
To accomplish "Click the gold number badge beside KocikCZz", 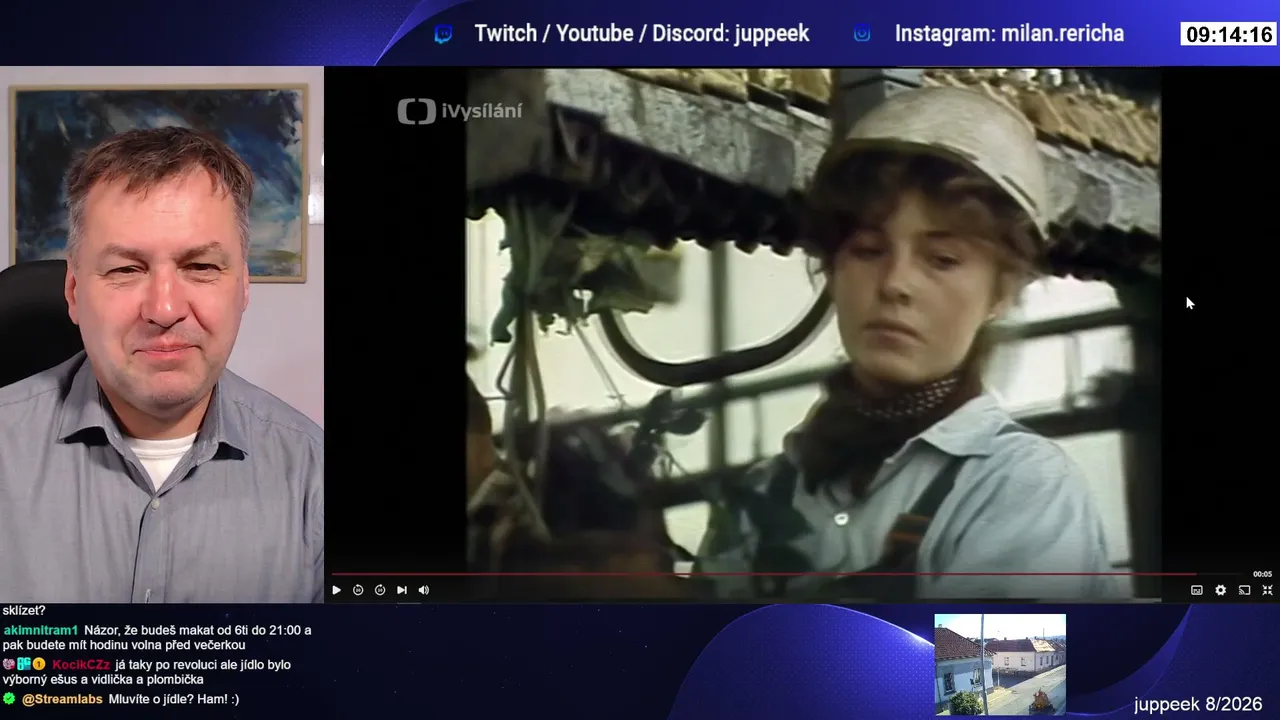I will pyautogui.click(x=39, y=664).
